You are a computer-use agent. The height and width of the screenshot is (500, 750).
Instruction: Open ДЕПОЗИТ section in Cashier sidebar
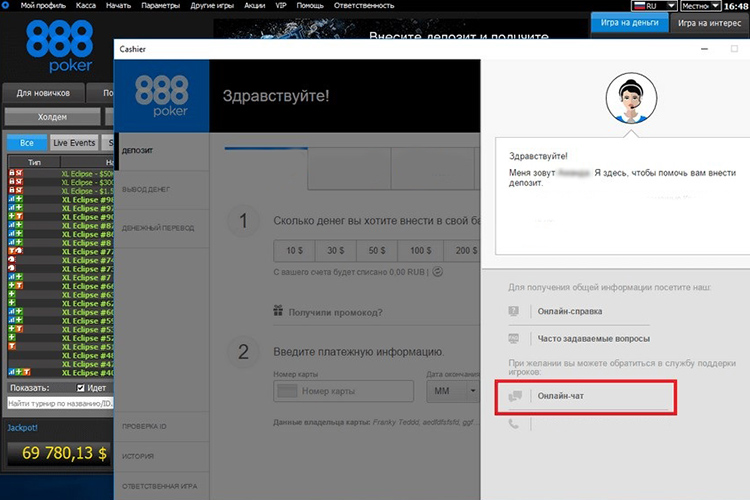pyautogui.click(x=162, y=151)
